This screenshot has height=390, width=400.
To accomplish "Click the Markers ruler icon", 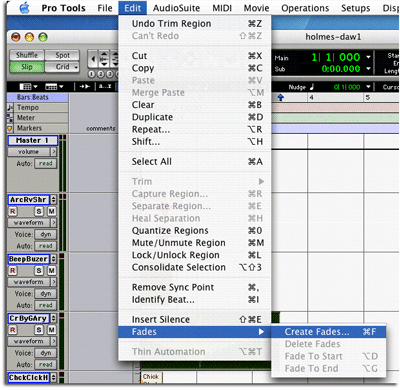I will point(10,128).
